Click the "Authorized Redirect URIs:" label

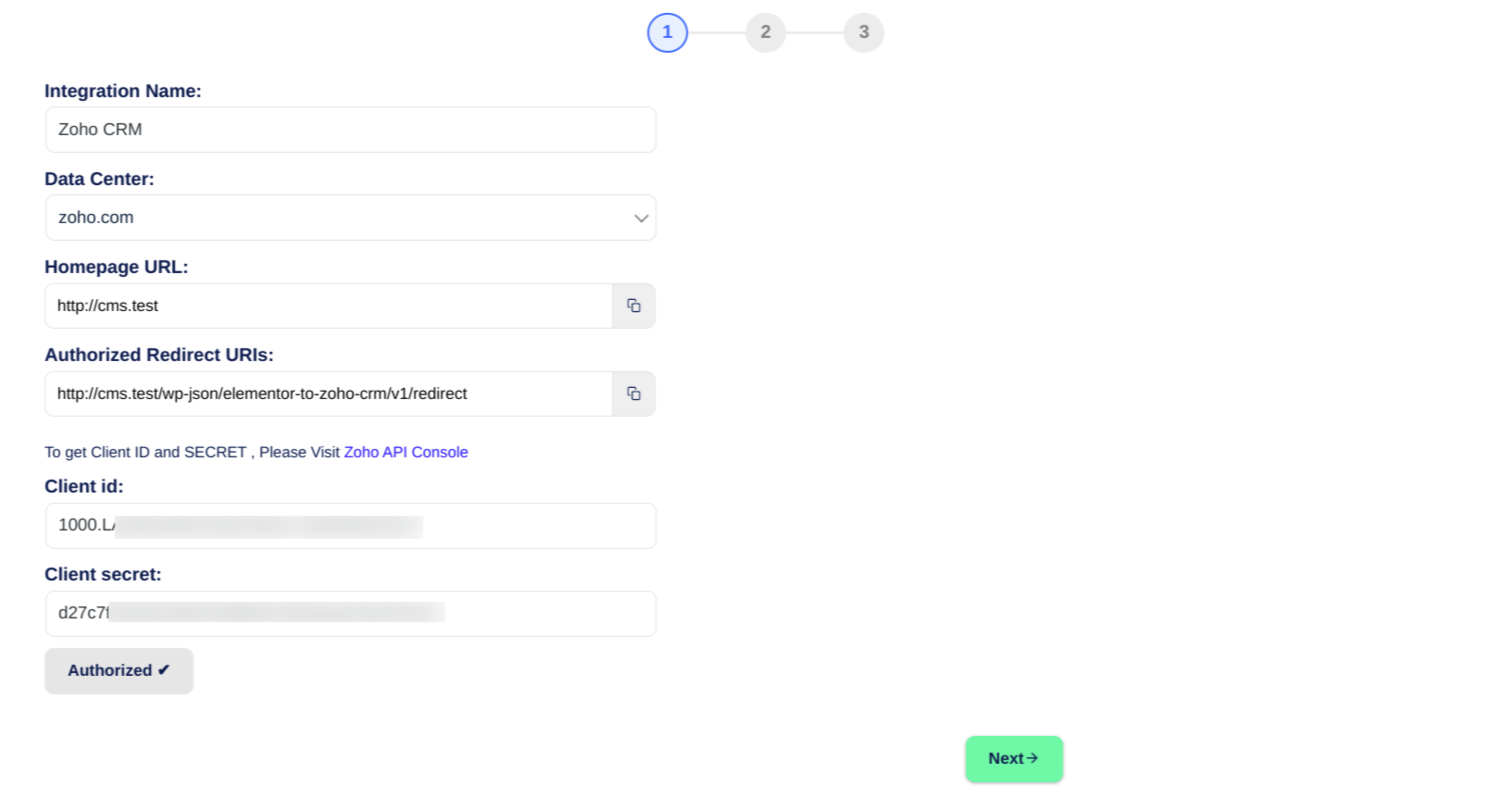[x=159, y=355]
